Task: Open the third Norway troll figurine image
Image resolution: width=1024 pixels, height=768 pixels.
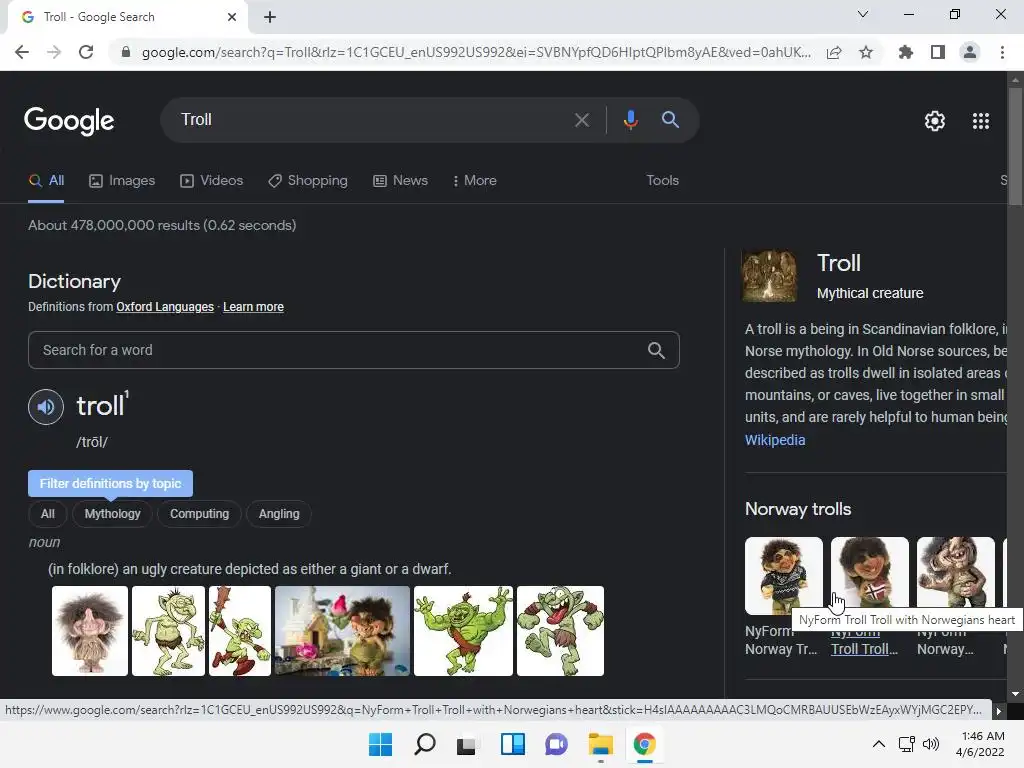Action: point(956,574)
